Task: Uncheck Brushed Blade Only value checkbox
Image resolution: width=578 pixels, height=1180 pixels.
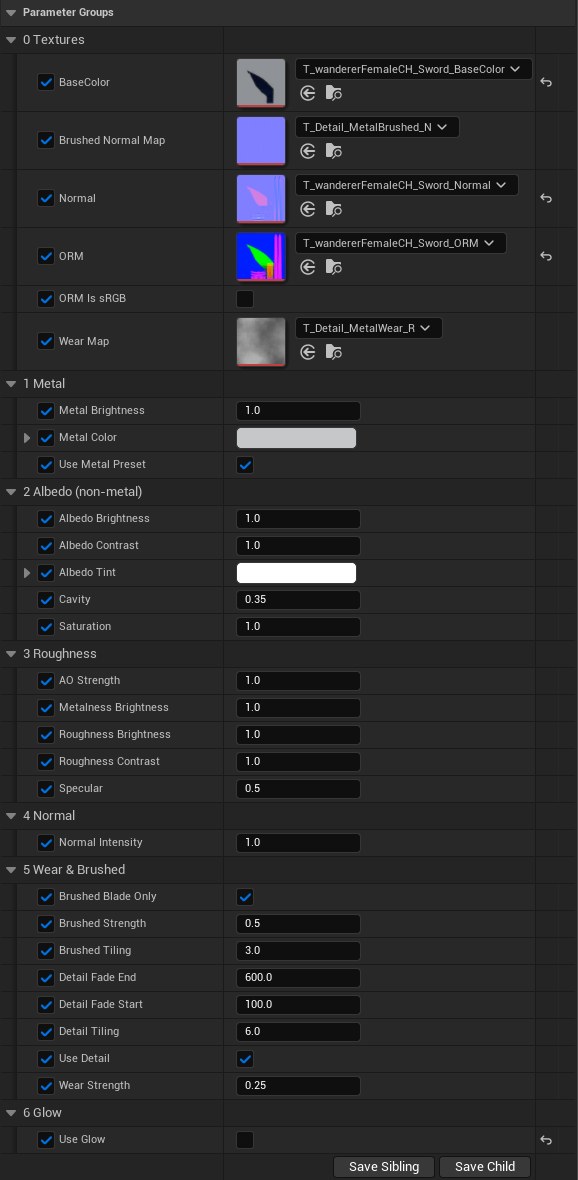Action: click(245, 896)
